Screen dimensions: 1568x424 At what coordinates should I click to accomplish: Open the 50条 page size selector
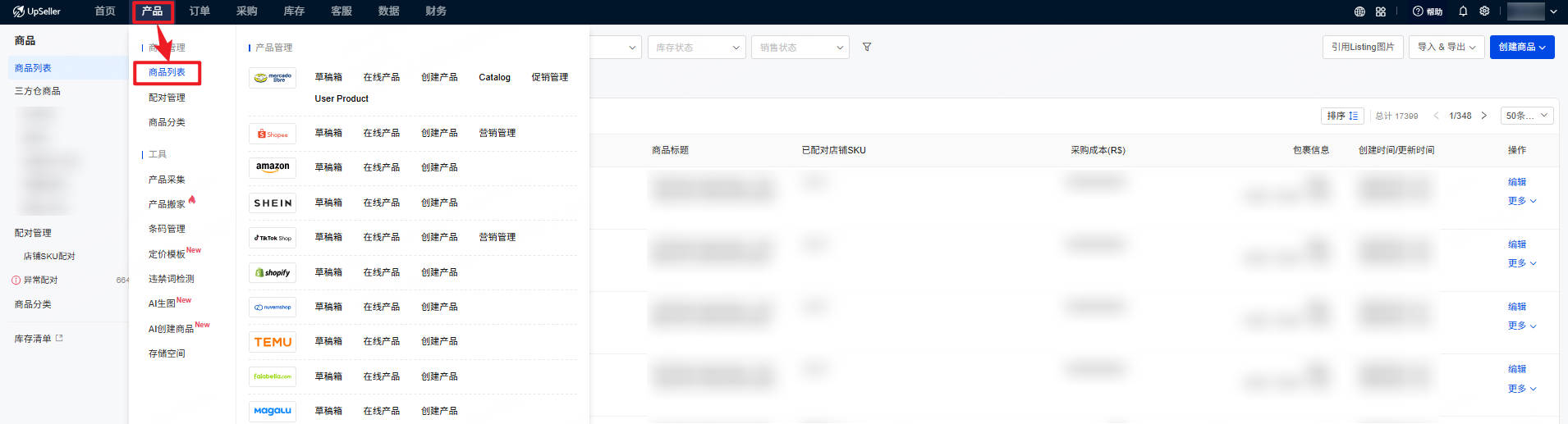1526,116
